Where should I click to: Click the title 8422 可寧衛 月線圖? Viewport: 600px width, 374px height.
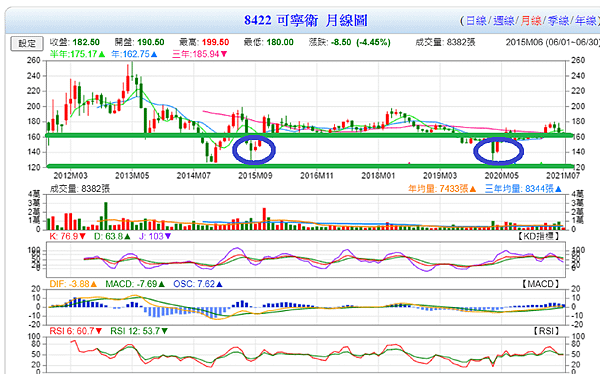coord(306,20)
